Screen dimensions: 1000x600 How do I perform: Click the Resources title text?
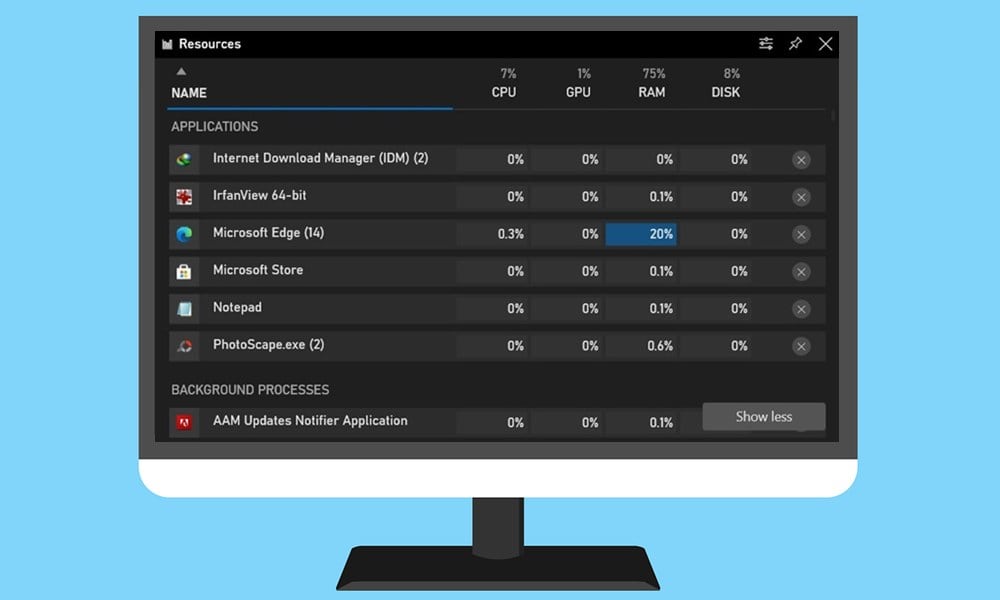click(x=210, y=44)
